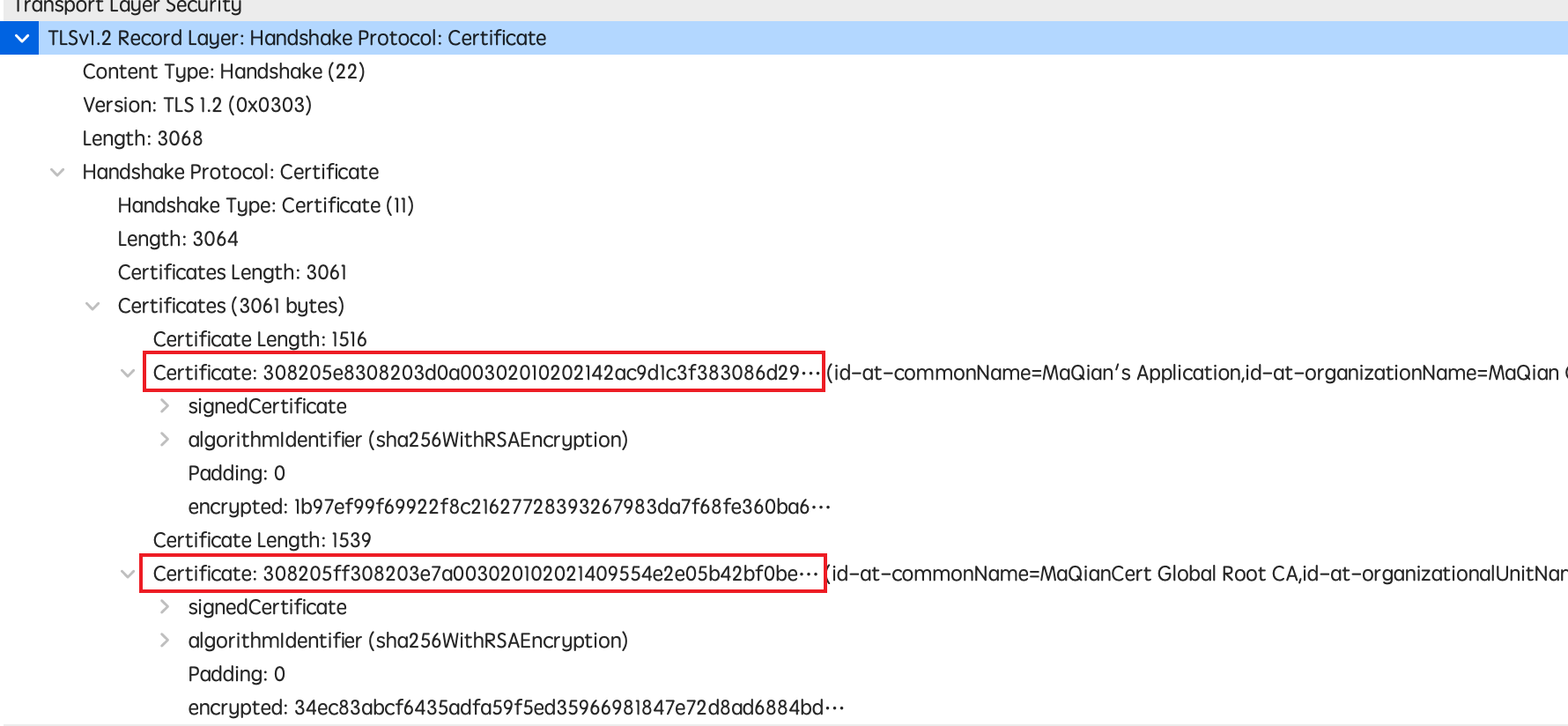The image size is (1568, 726).
Task: Select 'Certificate Length: 1516' row
Action: click(x=260, y=339)
